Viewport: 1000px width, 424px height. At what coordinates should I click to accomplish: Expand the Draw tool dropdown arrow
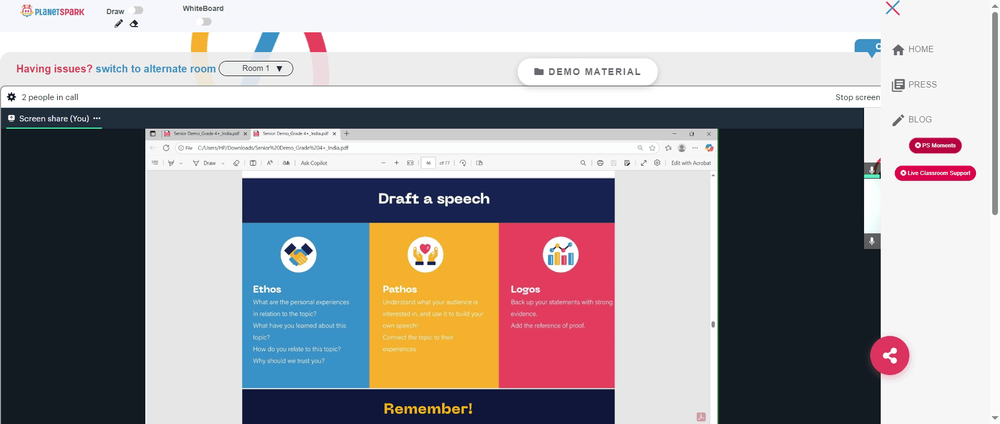click(223, 163)
